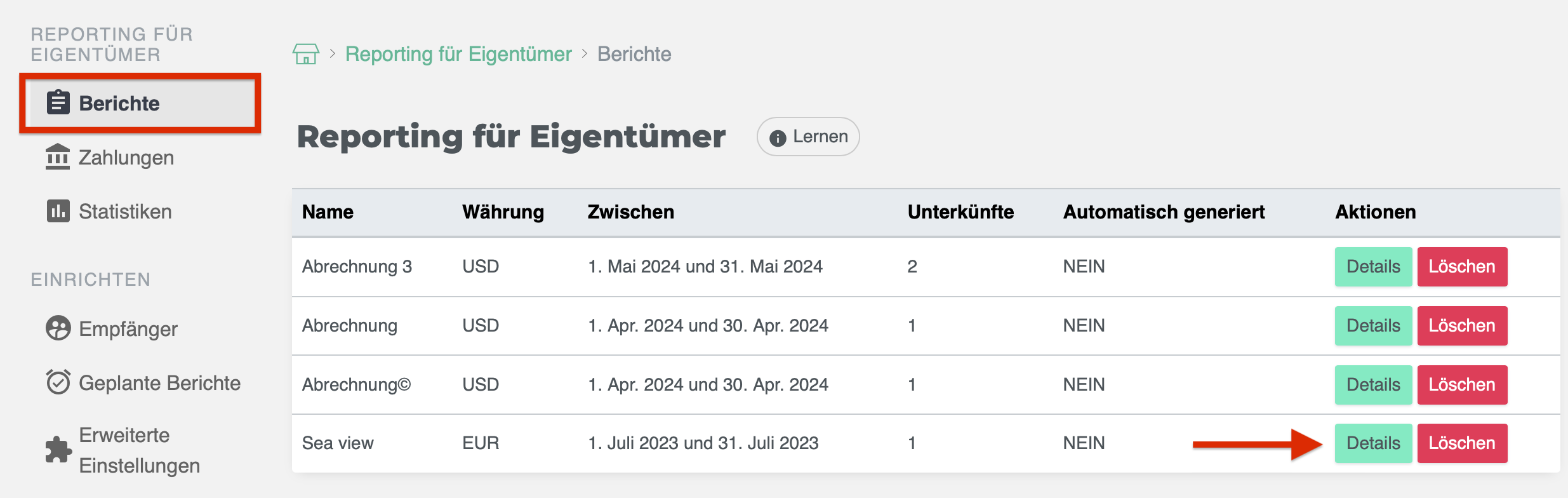The image size is (1568, 498).
Task: Click the Statistiken bar chart icon
Action: 58,211
